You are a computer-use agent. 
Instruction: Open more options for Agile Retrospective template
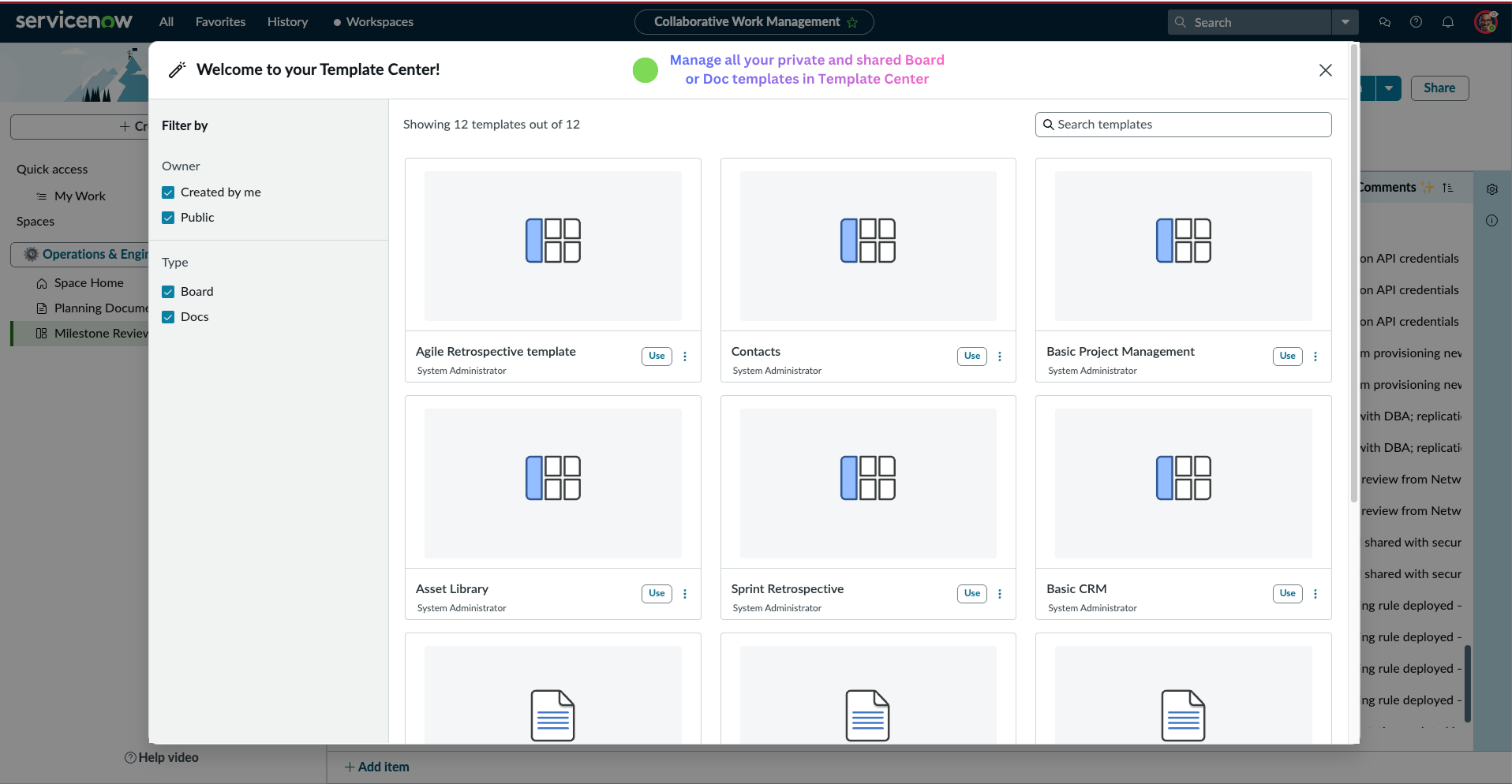[685, 357]
